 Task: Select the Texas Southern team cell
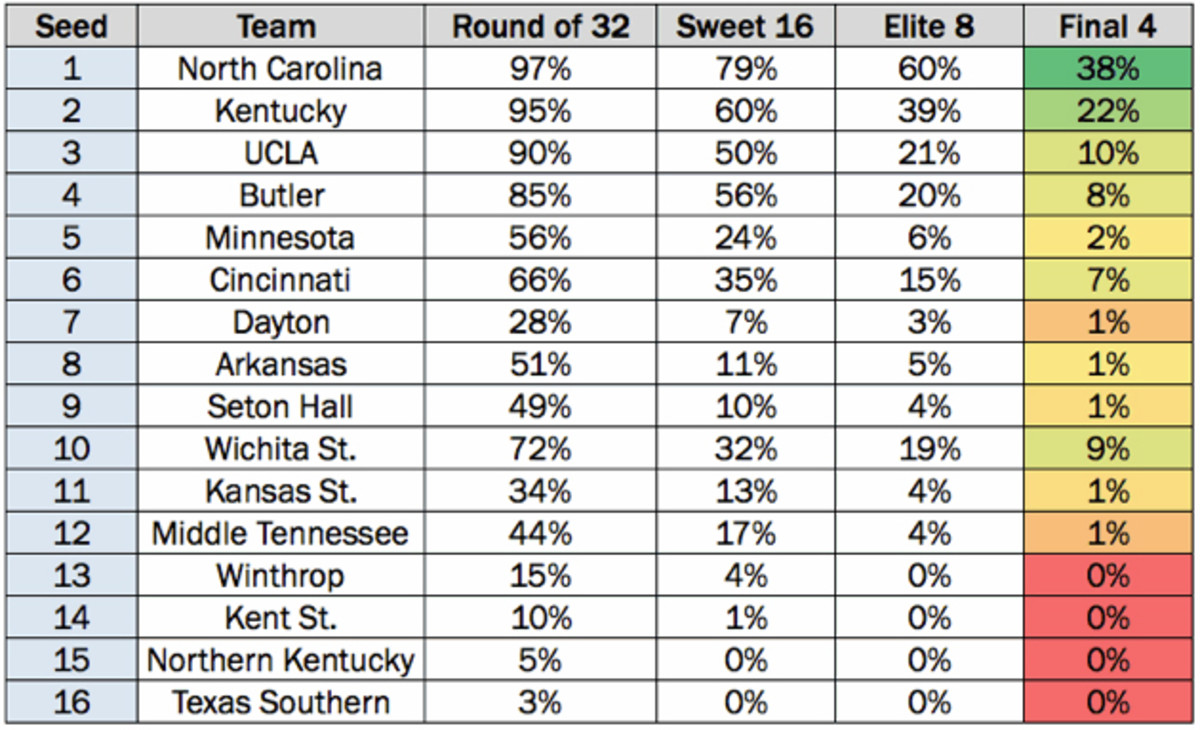tap(280, 702)
